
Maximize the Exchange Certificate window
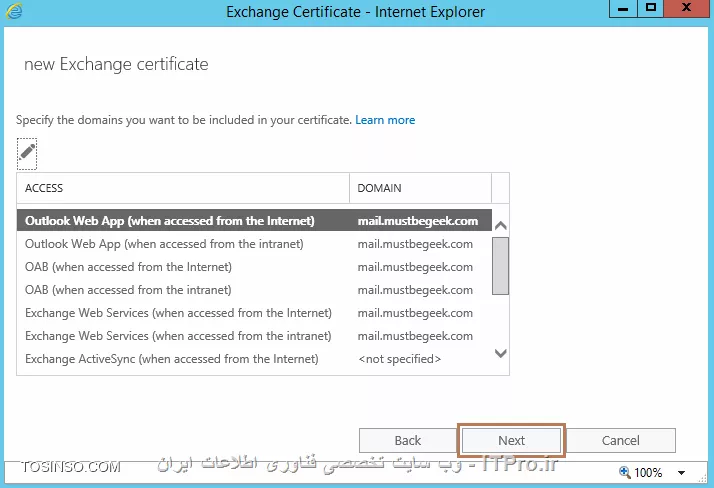[650, 8]
